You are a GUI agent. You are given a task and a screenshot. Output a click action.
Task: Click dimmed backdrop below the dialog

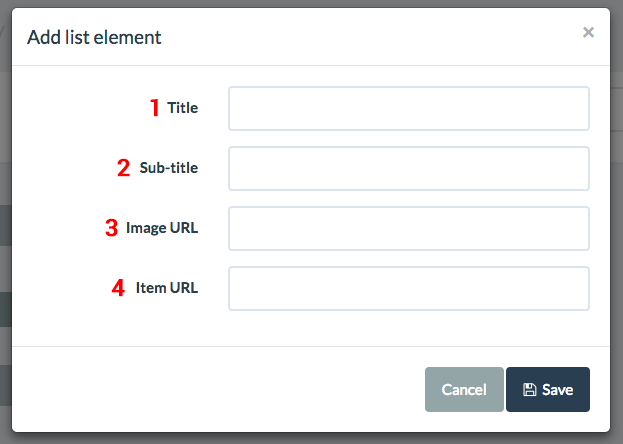pyautogui.click(x=300, y=439)
